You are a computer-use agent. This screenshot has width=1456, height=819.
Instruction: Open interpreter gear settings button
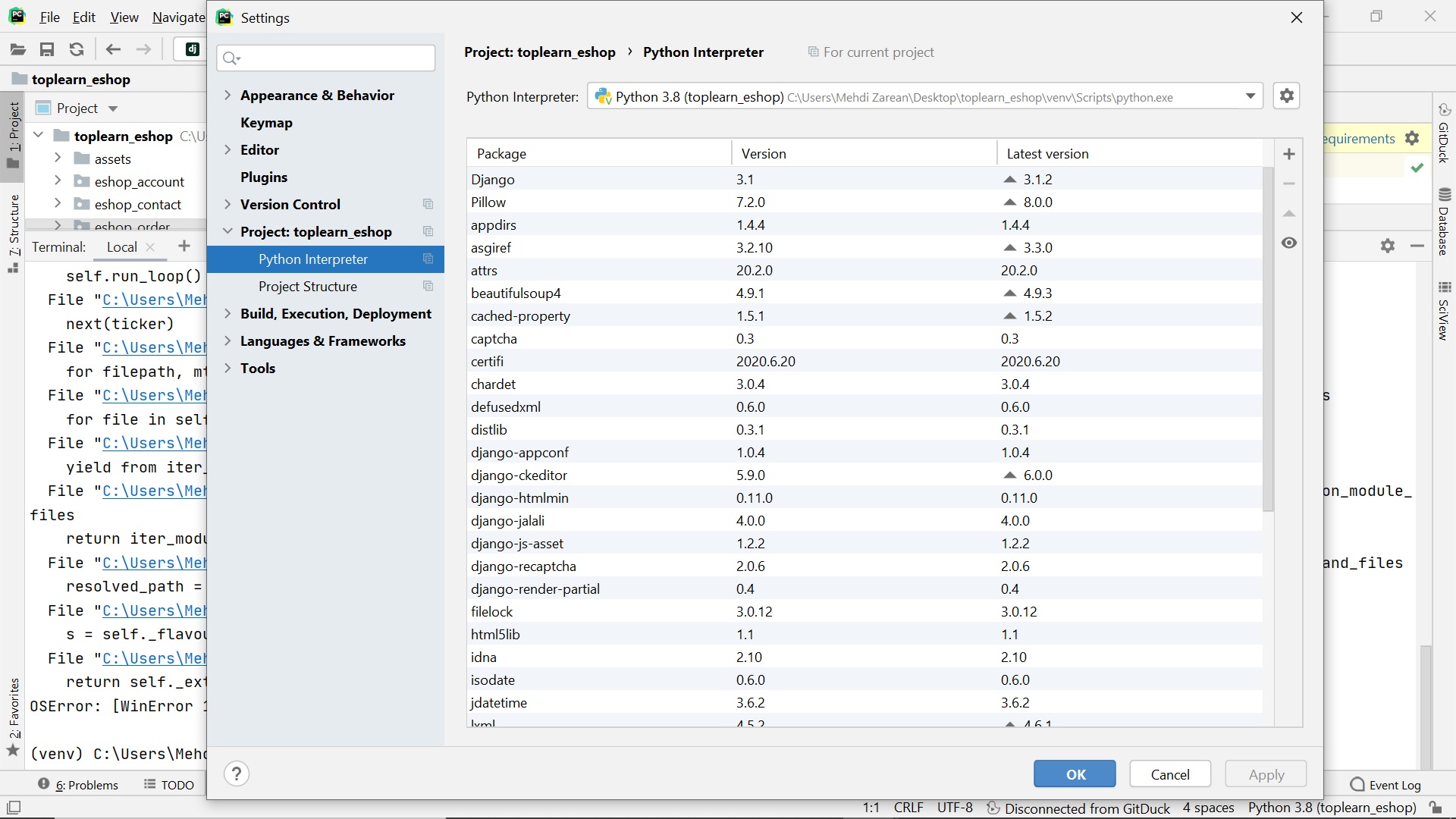click(1286, 96)
